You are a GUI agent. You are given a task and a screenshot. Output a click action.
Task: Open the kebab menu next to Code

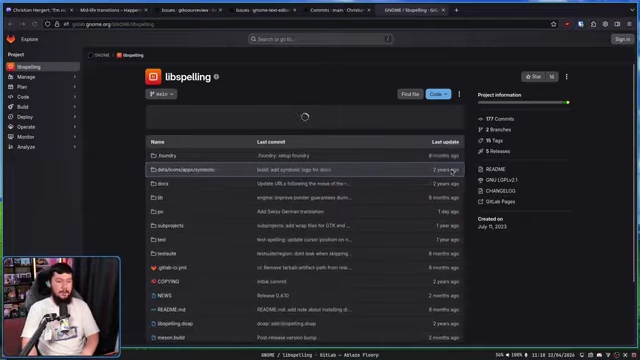click(459, 94)
